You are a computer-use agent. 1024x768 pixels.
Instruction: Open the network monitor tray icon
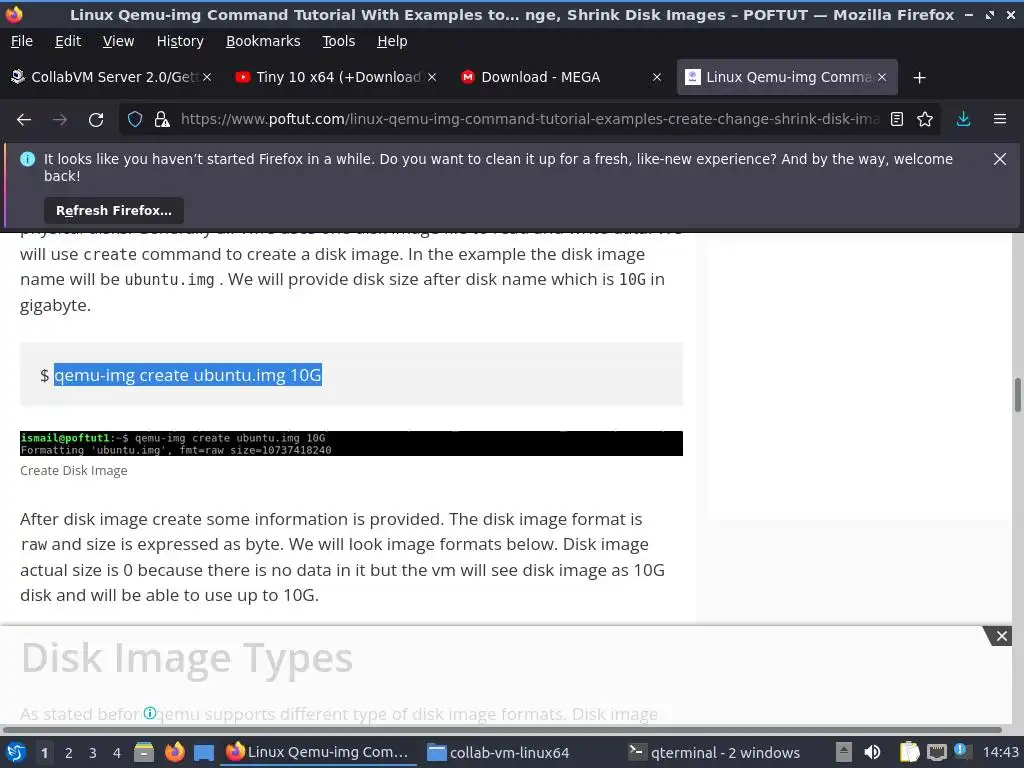coord(936,752)
